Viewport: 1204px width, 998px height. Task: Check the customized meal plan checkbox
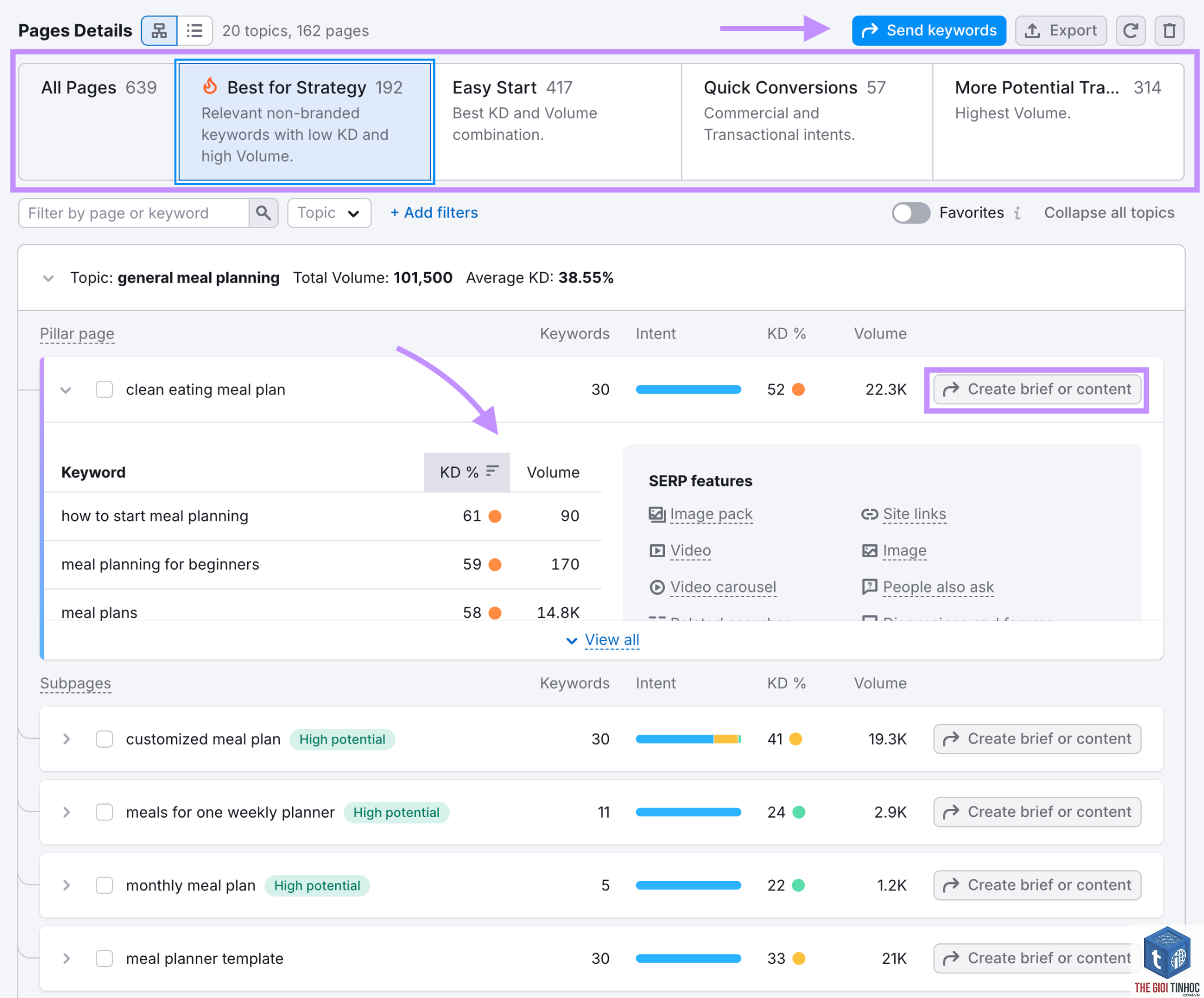pyautogui.click(x=104, y=739)
